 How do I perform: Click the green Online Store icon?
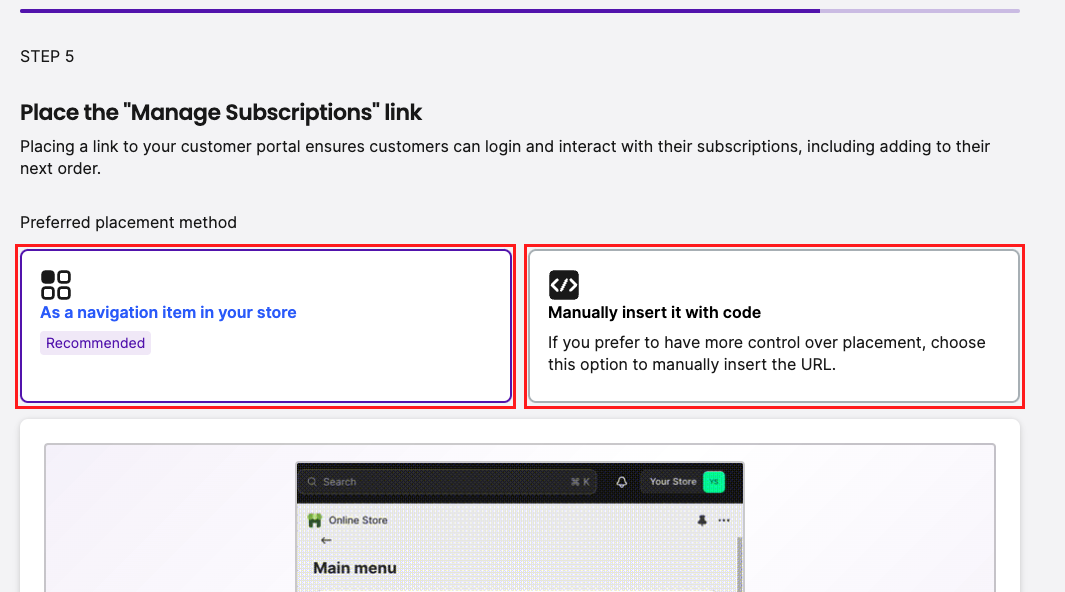(x=316, y=520)
